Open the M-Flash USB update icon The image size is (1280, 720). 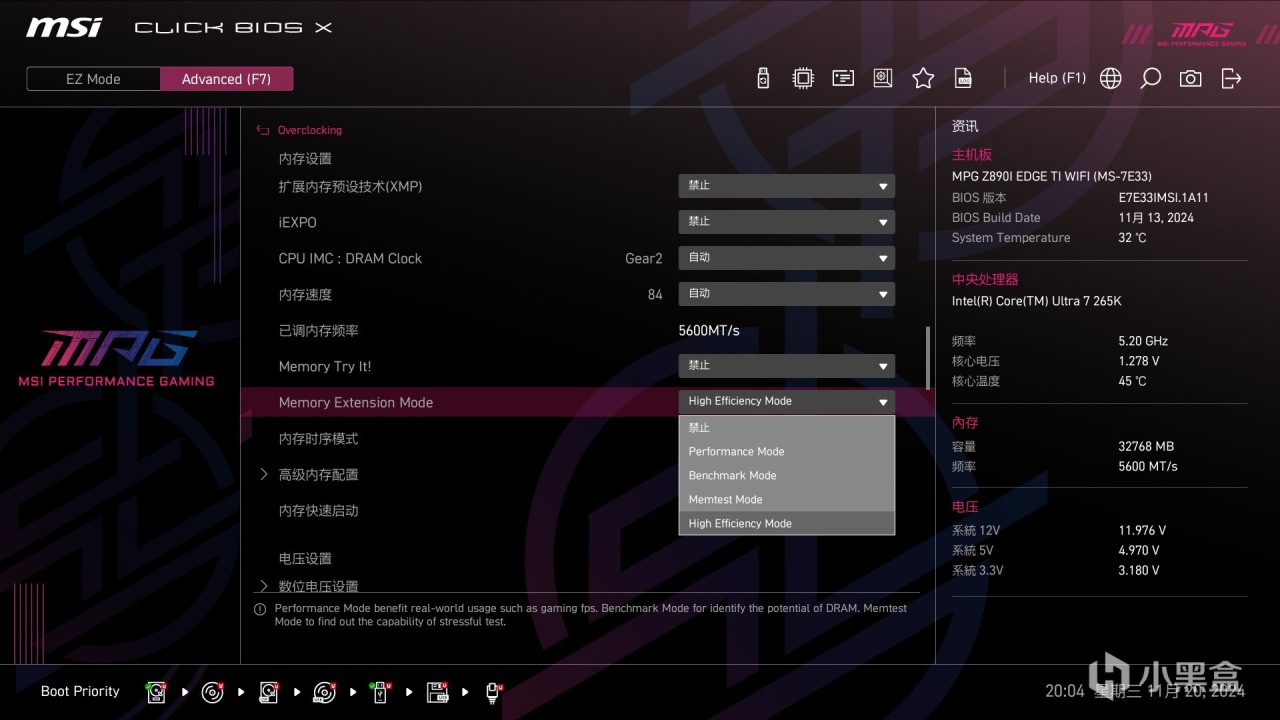tap(763, 78)
